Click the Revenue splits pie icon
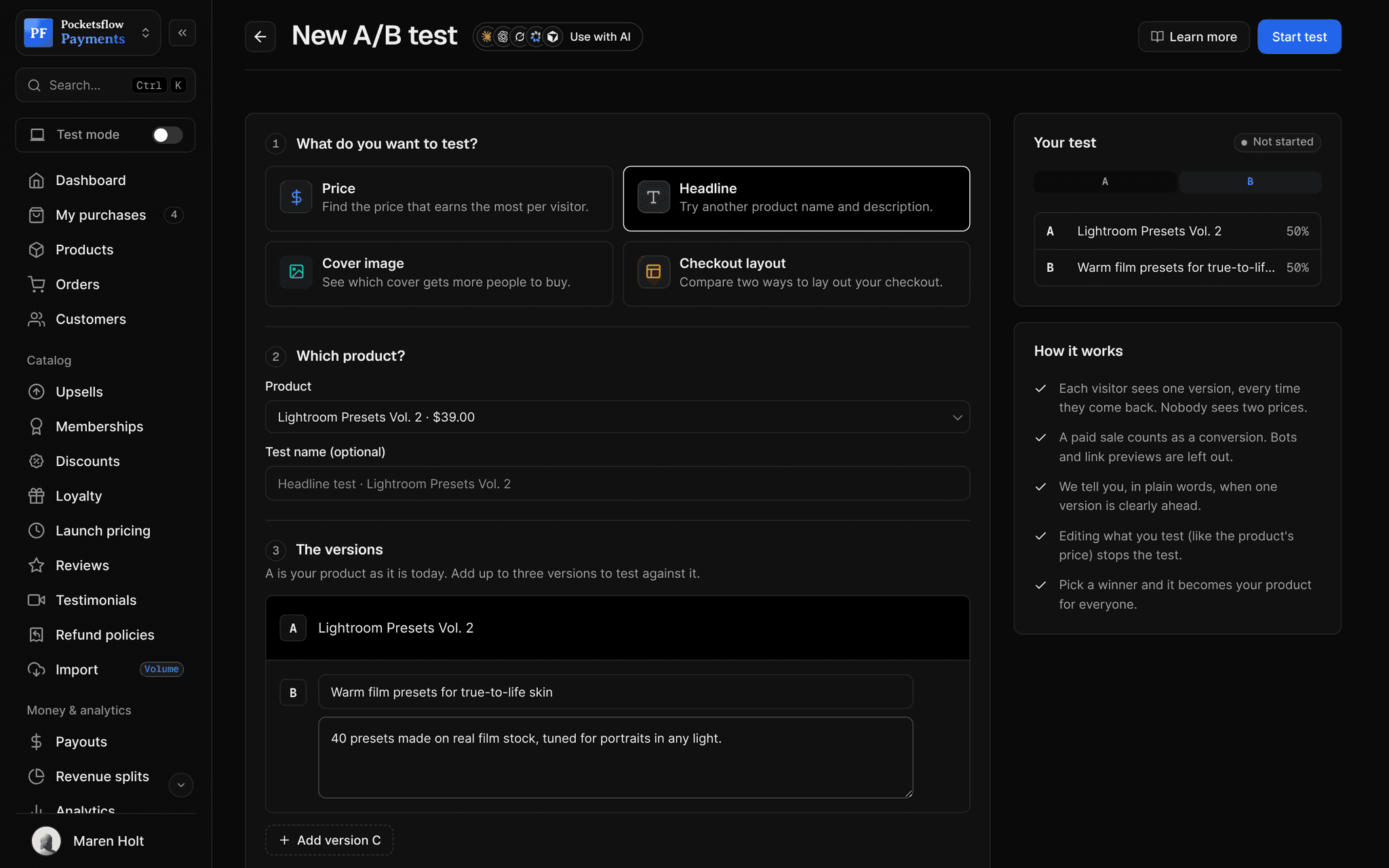The image size is (1389, 868). coord(37,776)
